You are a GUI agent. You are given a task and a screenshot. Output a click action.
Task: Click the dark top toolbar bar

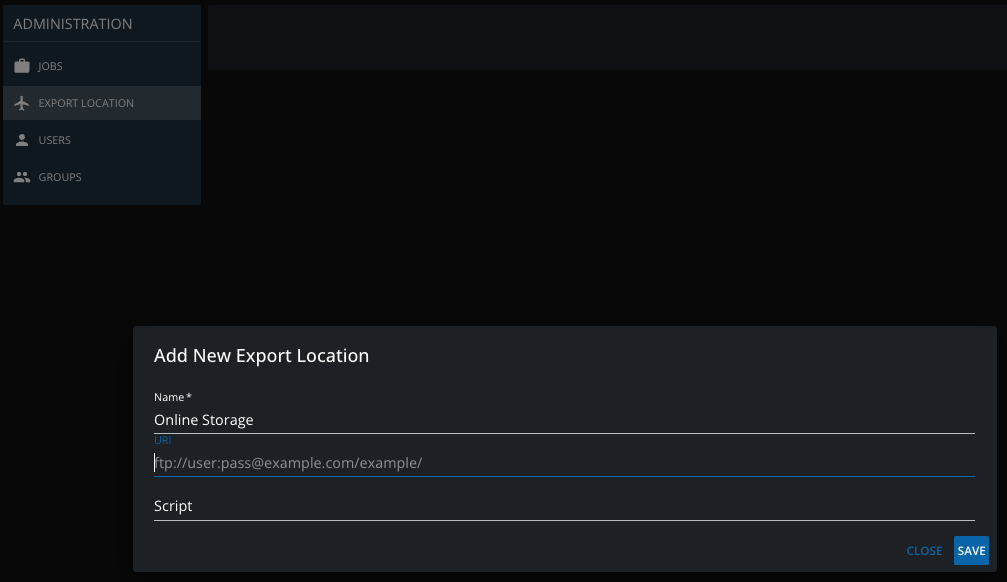(x=600, y=38)
